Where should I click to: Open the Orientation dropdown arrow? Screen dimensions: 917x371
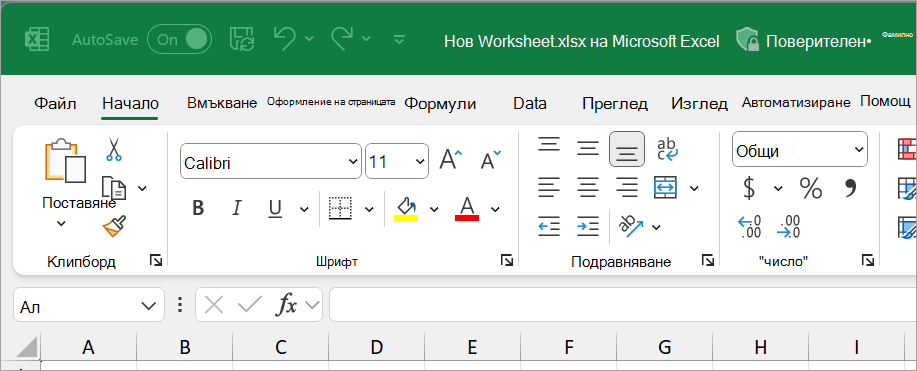656,227
